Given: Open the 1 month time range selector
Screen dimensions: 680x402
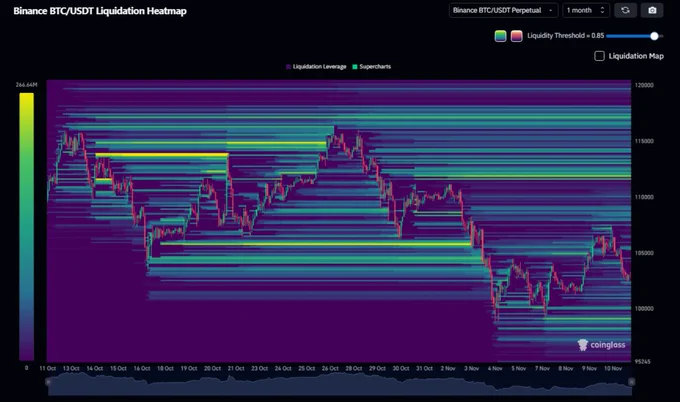Looking at the screenshot, I should [x=586, y=10].
